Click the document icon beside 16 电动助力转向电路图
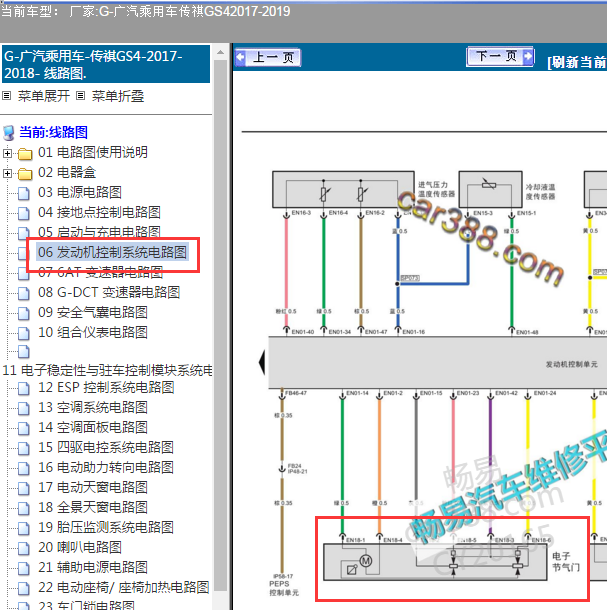Image resolution: width=607 pixels, height=610 pixels. click(x=24, y=468)
